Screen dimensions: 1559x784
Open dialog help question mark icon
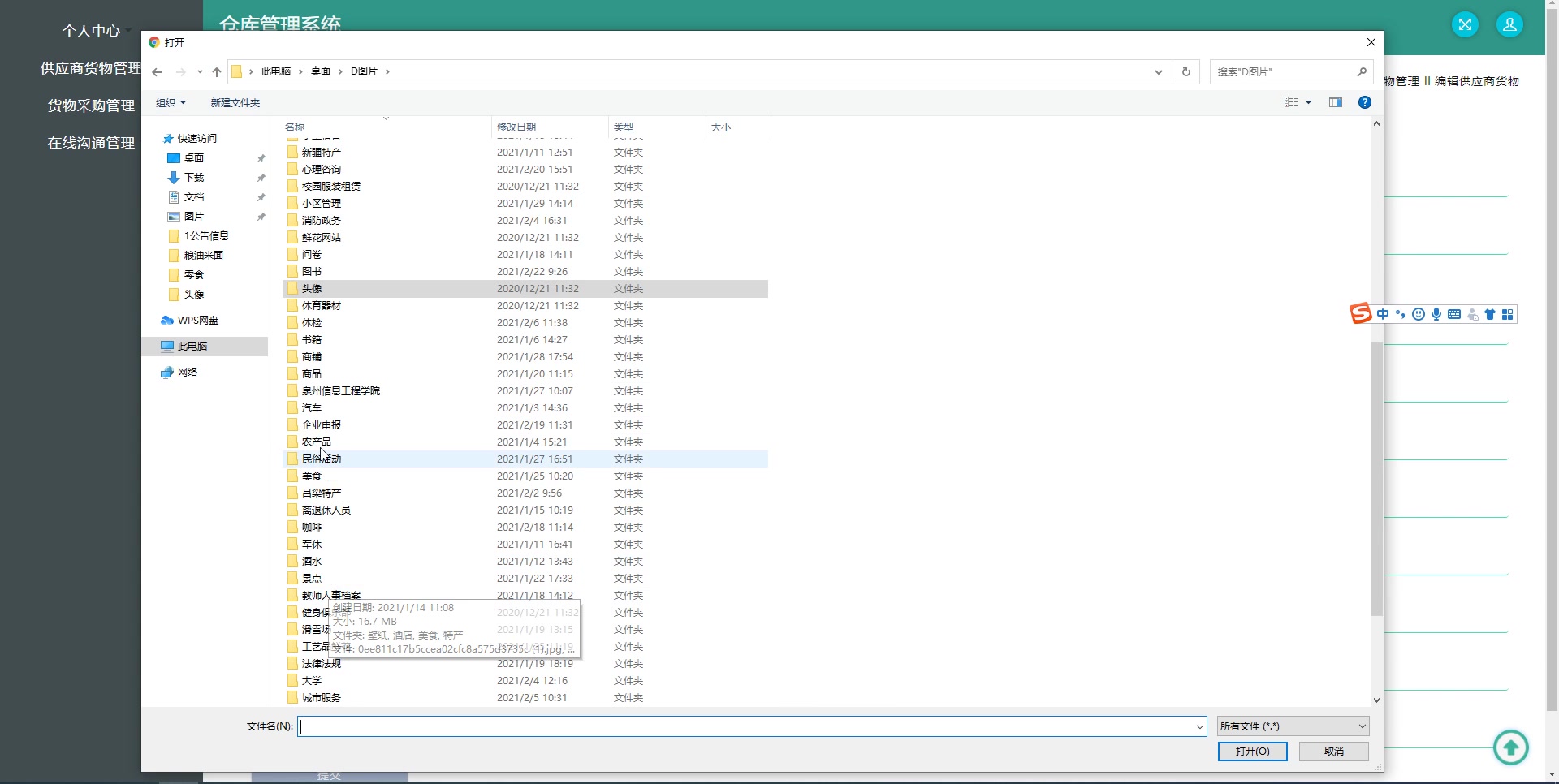point(1365,102)
